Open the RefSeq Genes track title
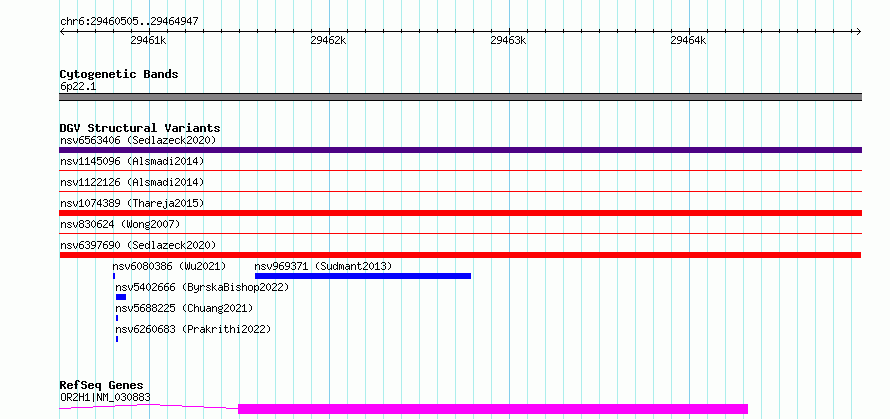 (x=102, y=386)
